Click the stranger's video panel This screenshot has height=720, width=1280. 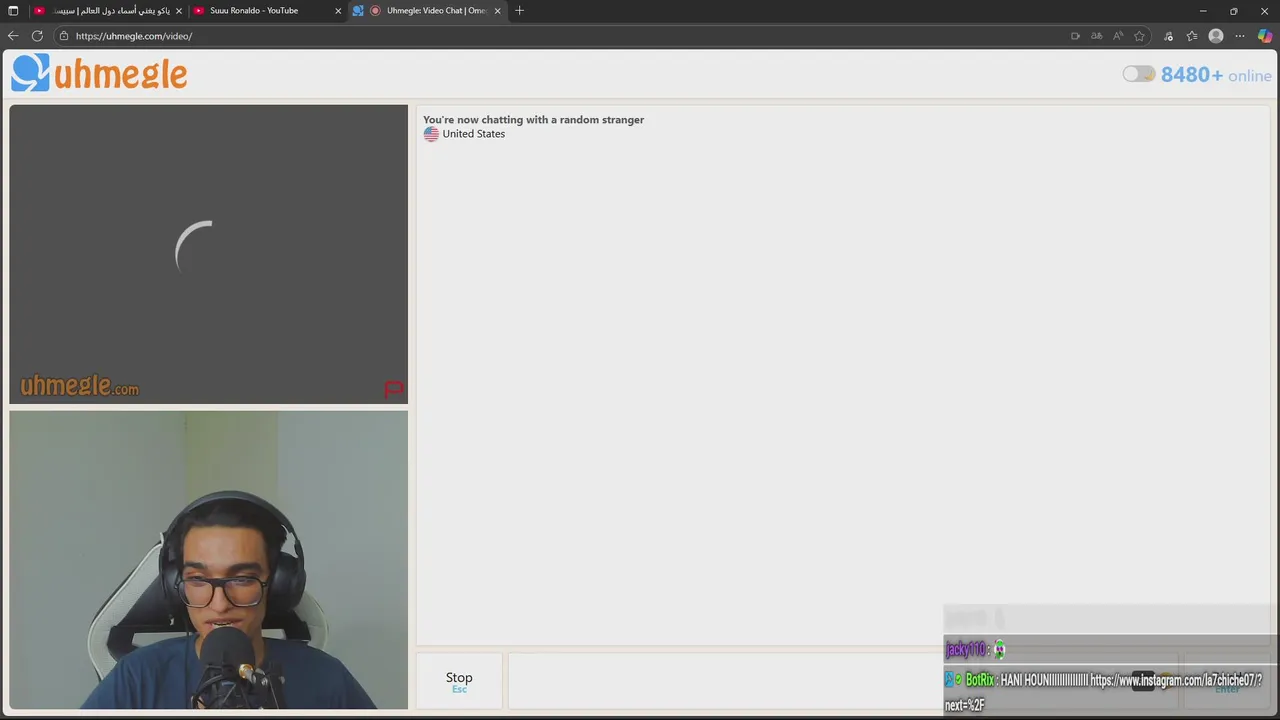[x=208, y=254]
